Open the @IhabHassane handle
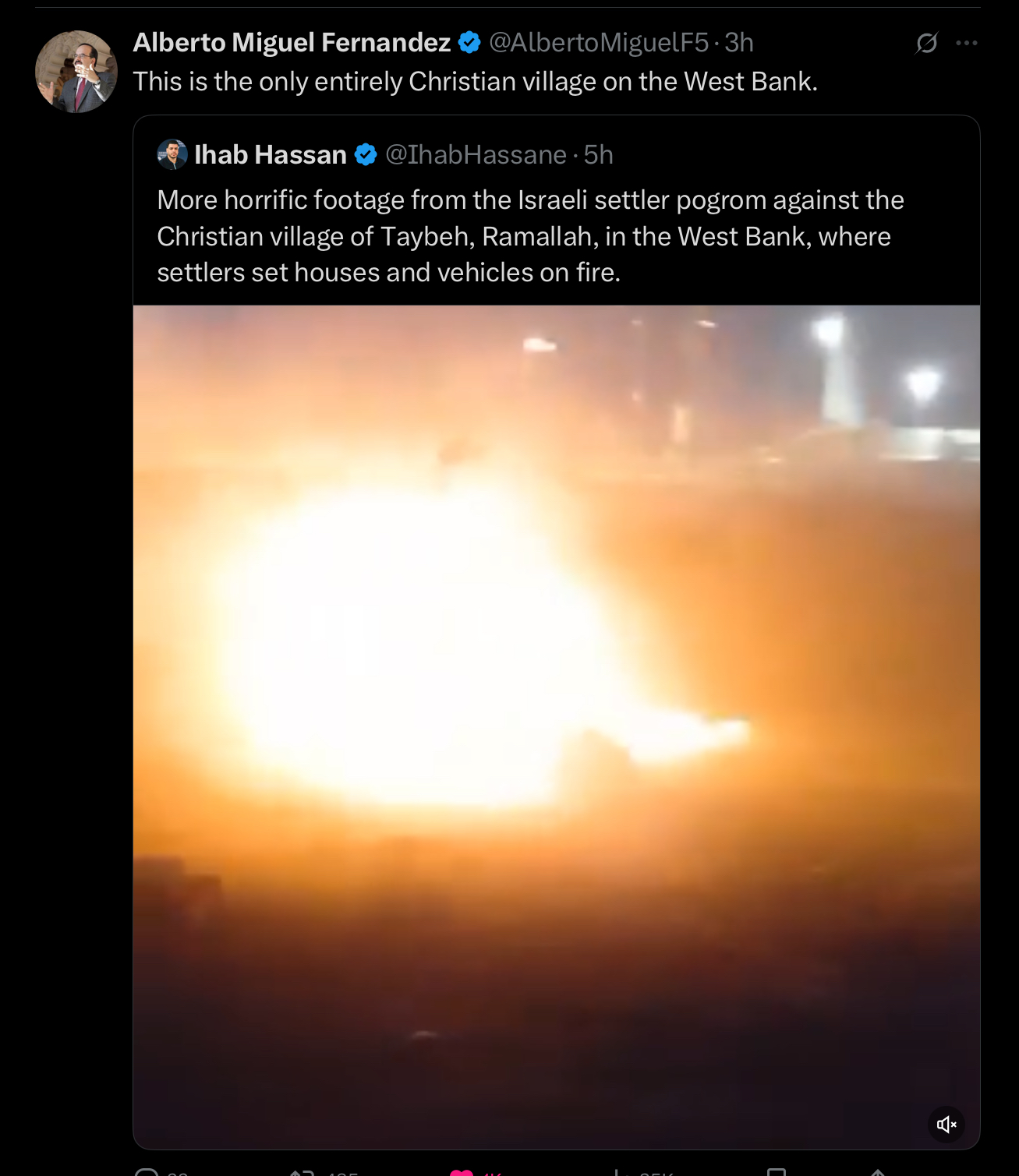This screenshot has height=1176, width=1019. click(476, 155)
